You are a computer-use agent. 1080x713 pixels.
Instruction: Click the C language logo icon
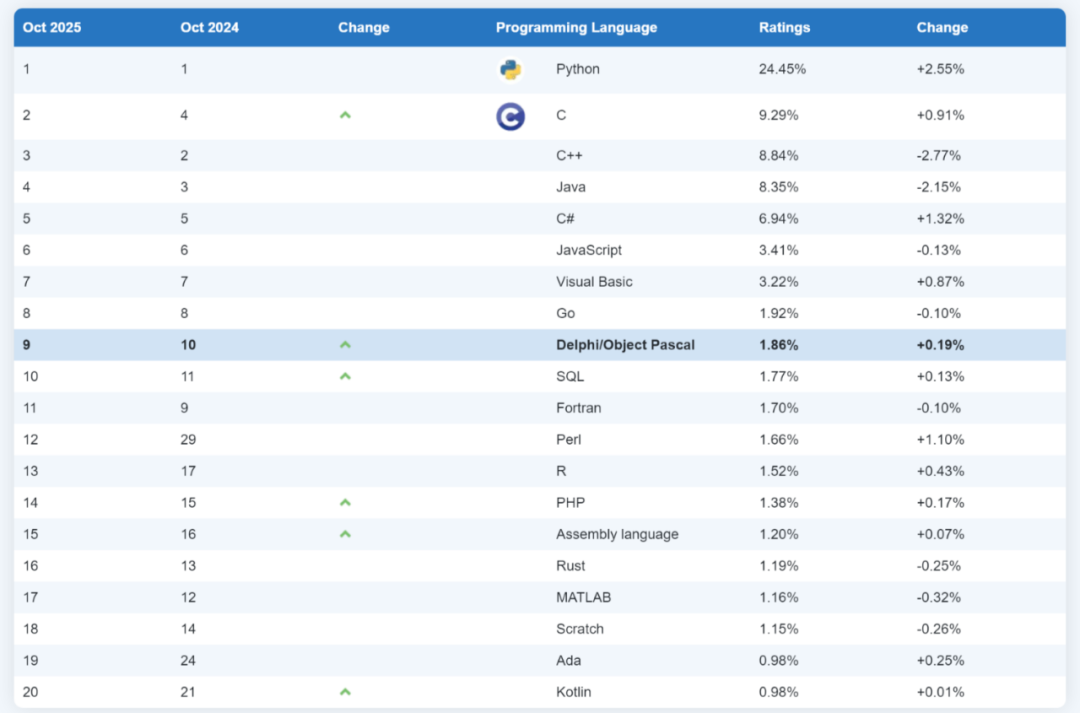tap(510, 117)
